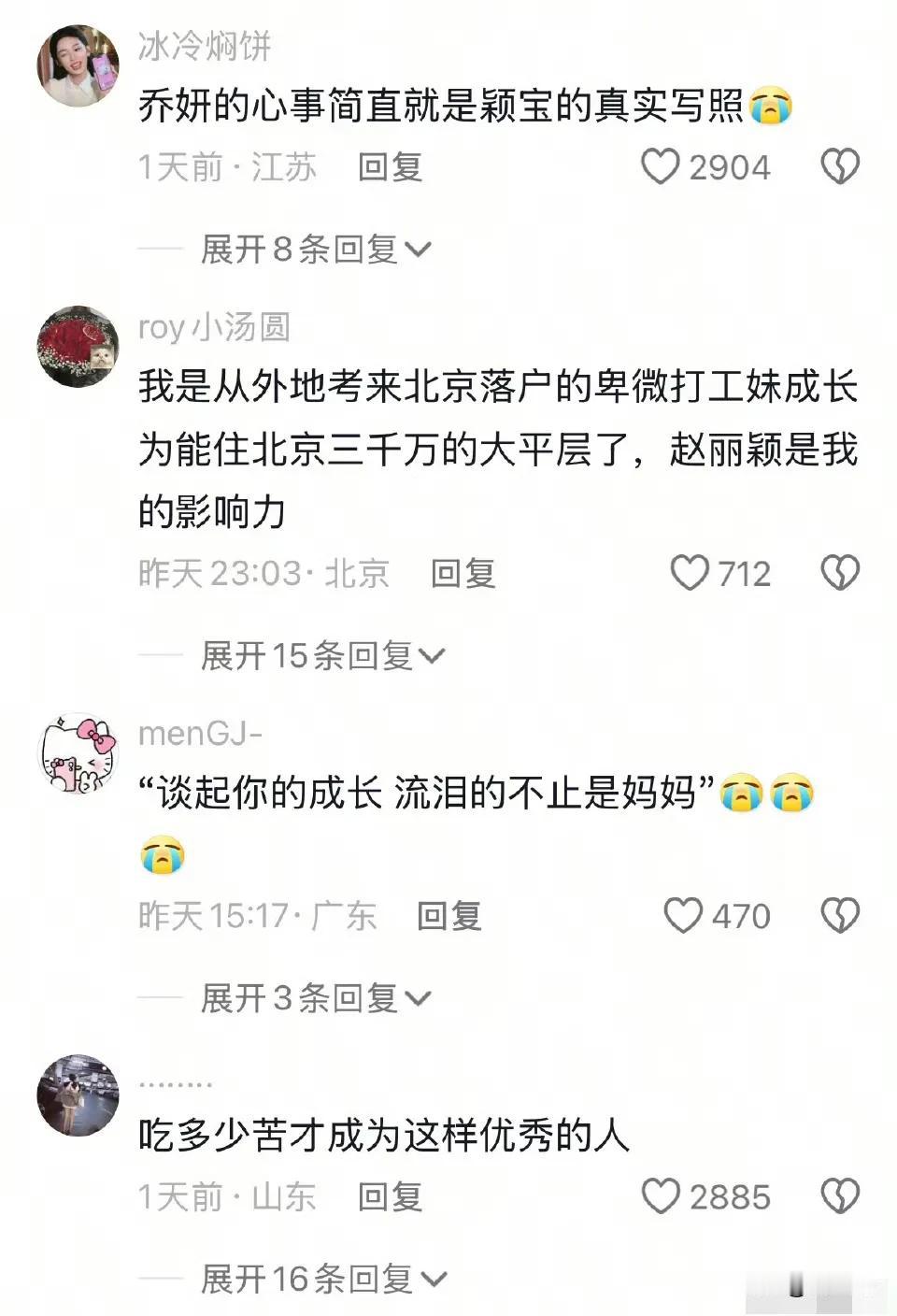Like roy小汤圆's comment with 712 likes
The height and width of the screenshot is (1316, 897).
(x=690, y=573)
